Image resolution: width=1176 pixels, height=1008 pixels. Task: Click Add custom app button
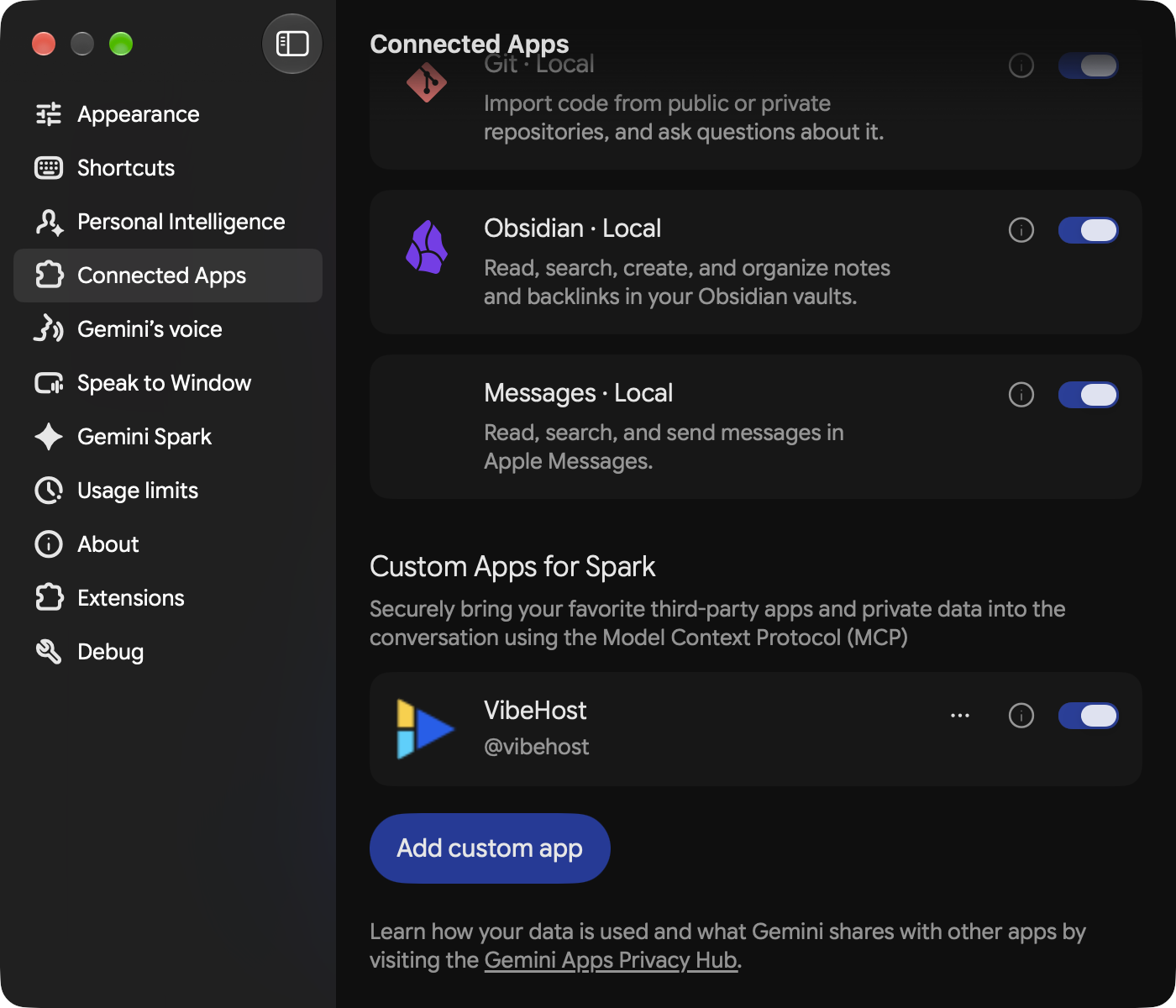(490, 848)
